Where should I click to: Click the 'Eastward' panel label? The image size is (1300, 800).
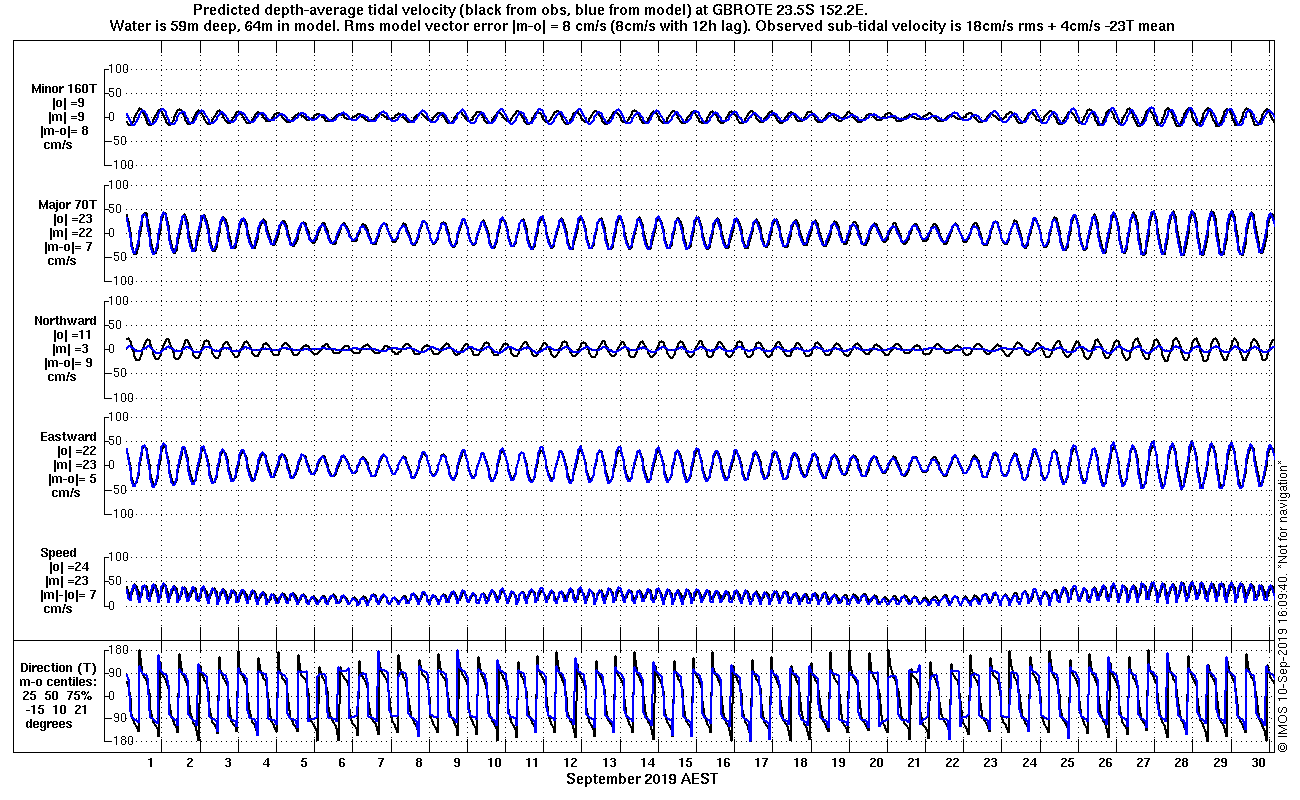(68, 436)
